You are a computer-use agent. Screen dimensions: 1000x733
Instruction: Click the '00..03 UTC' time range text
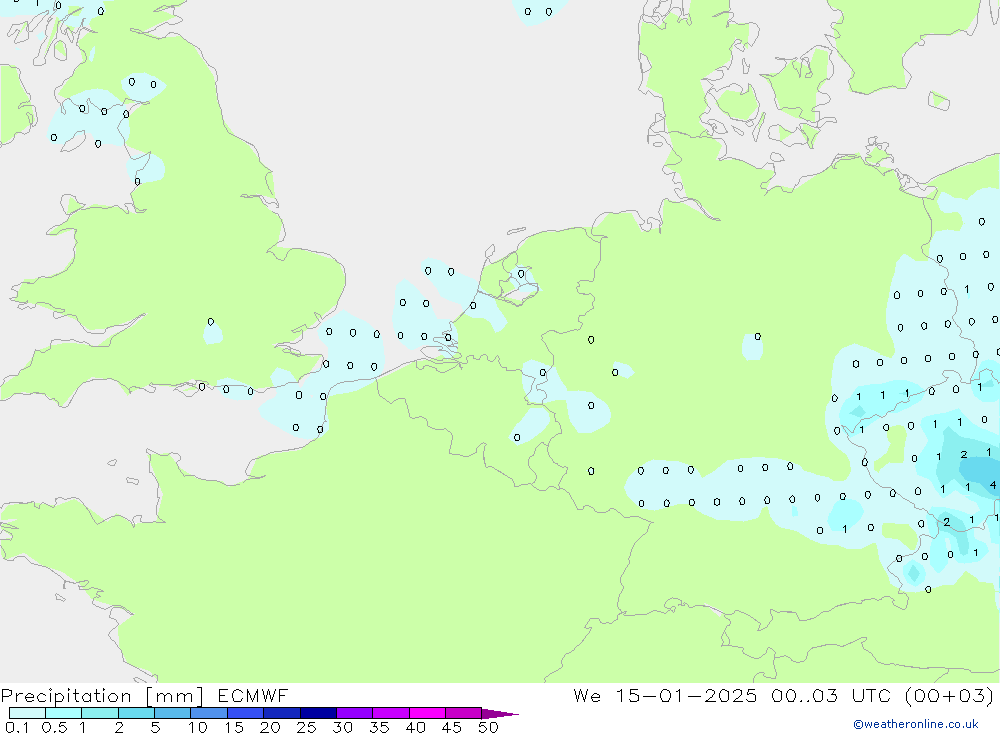(x=830, y=695)
